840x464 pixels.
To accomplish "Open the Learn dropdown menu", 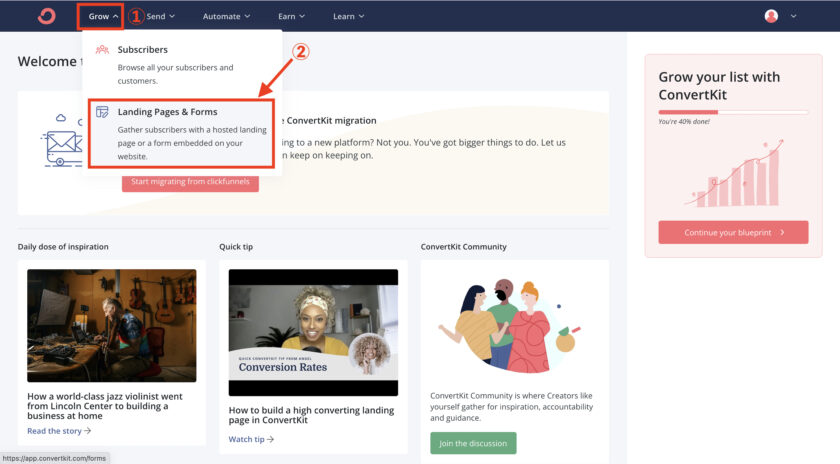I will click(349, 17).
